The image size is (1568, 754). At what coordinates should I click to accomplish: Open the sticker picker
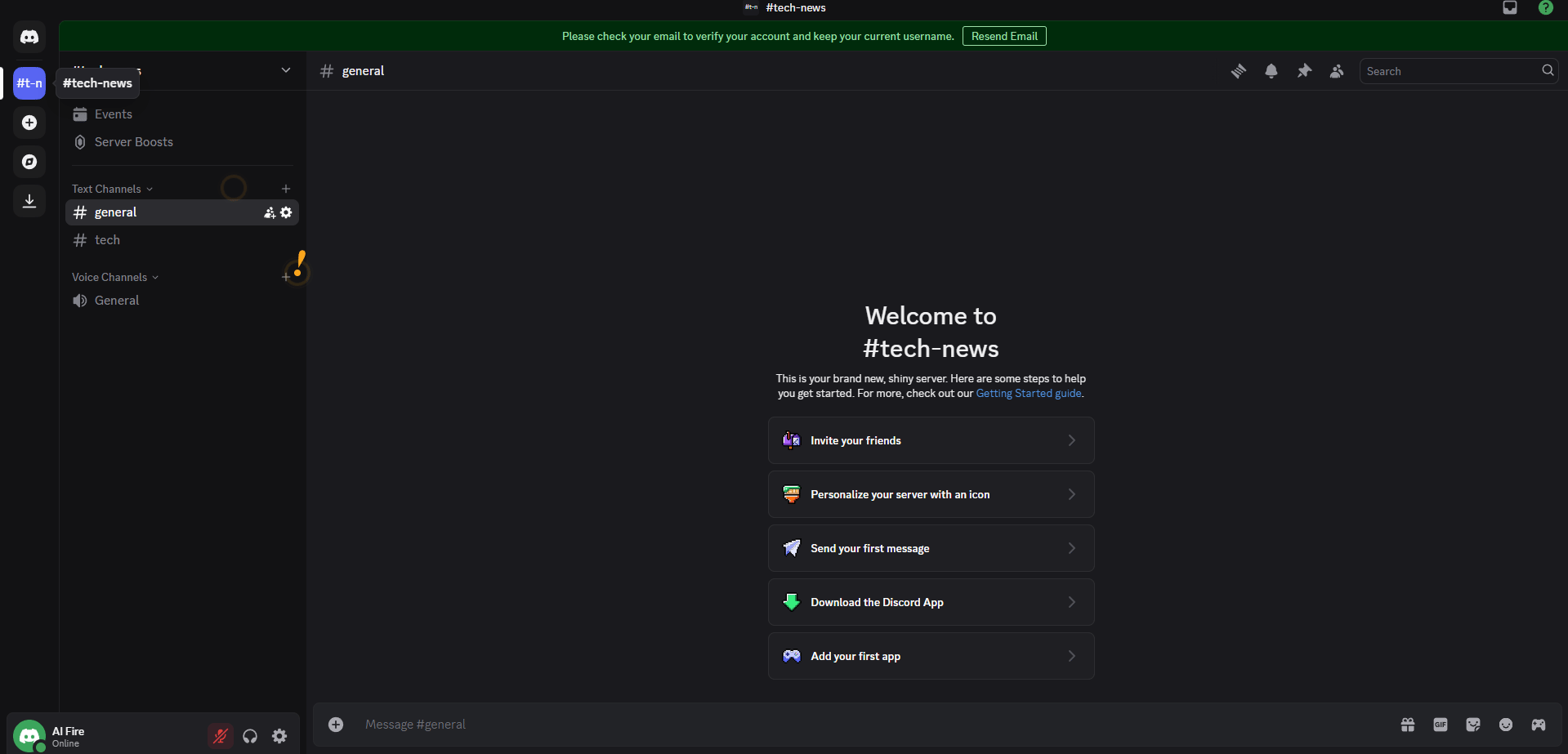pos(1473,725)
